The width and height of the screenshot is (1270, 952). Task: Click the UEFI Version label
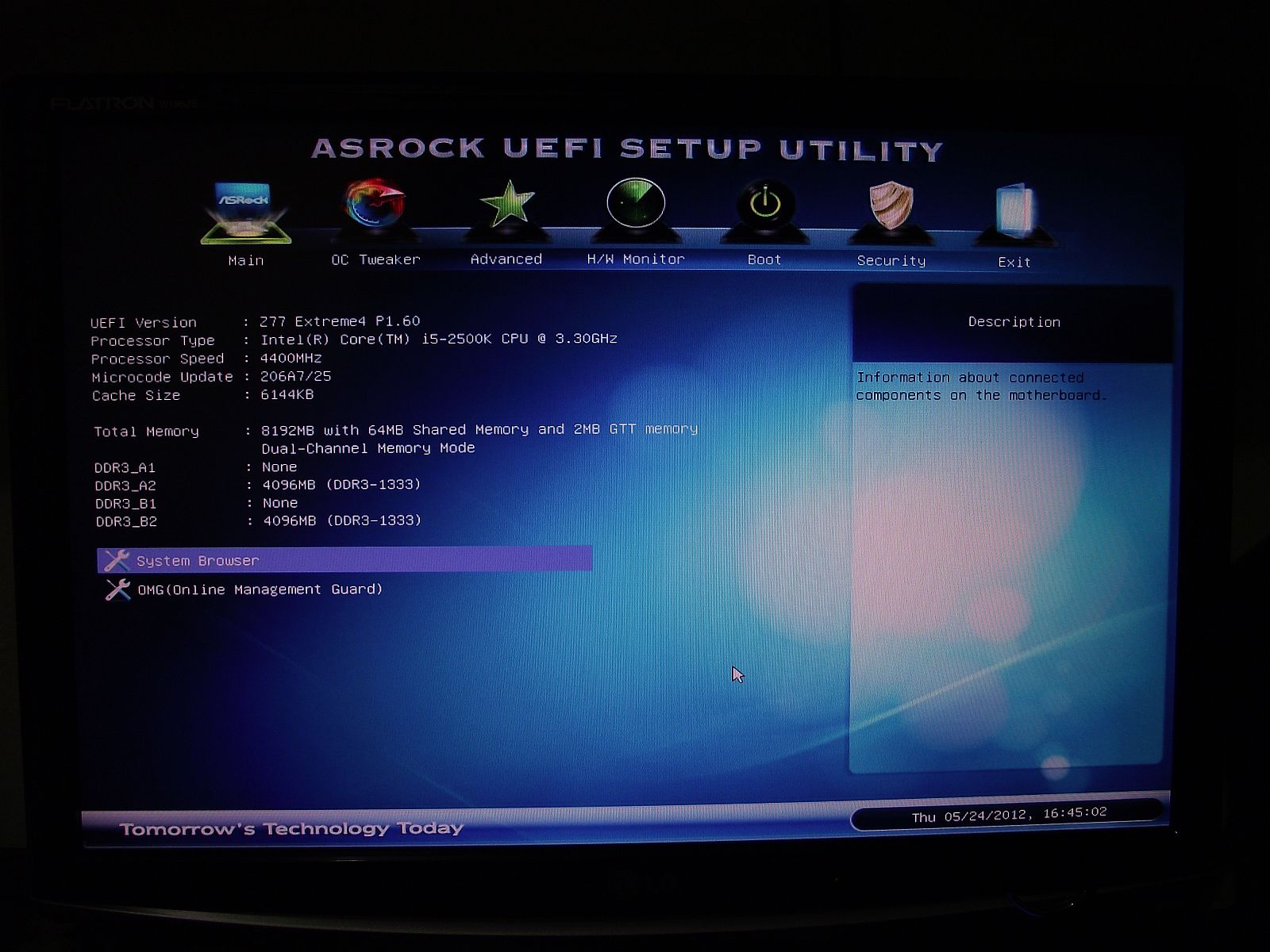(144, 323)
